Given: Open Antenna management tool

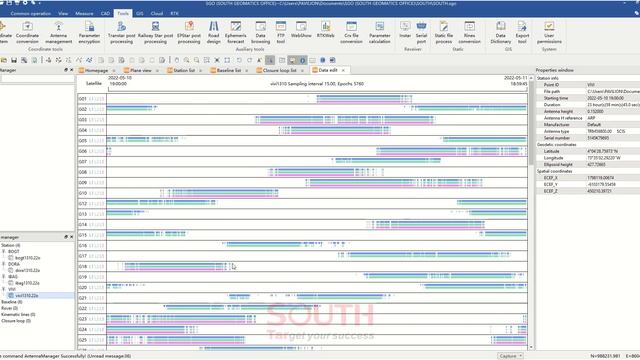Looking at the screenshot, I should coord(58,32).
